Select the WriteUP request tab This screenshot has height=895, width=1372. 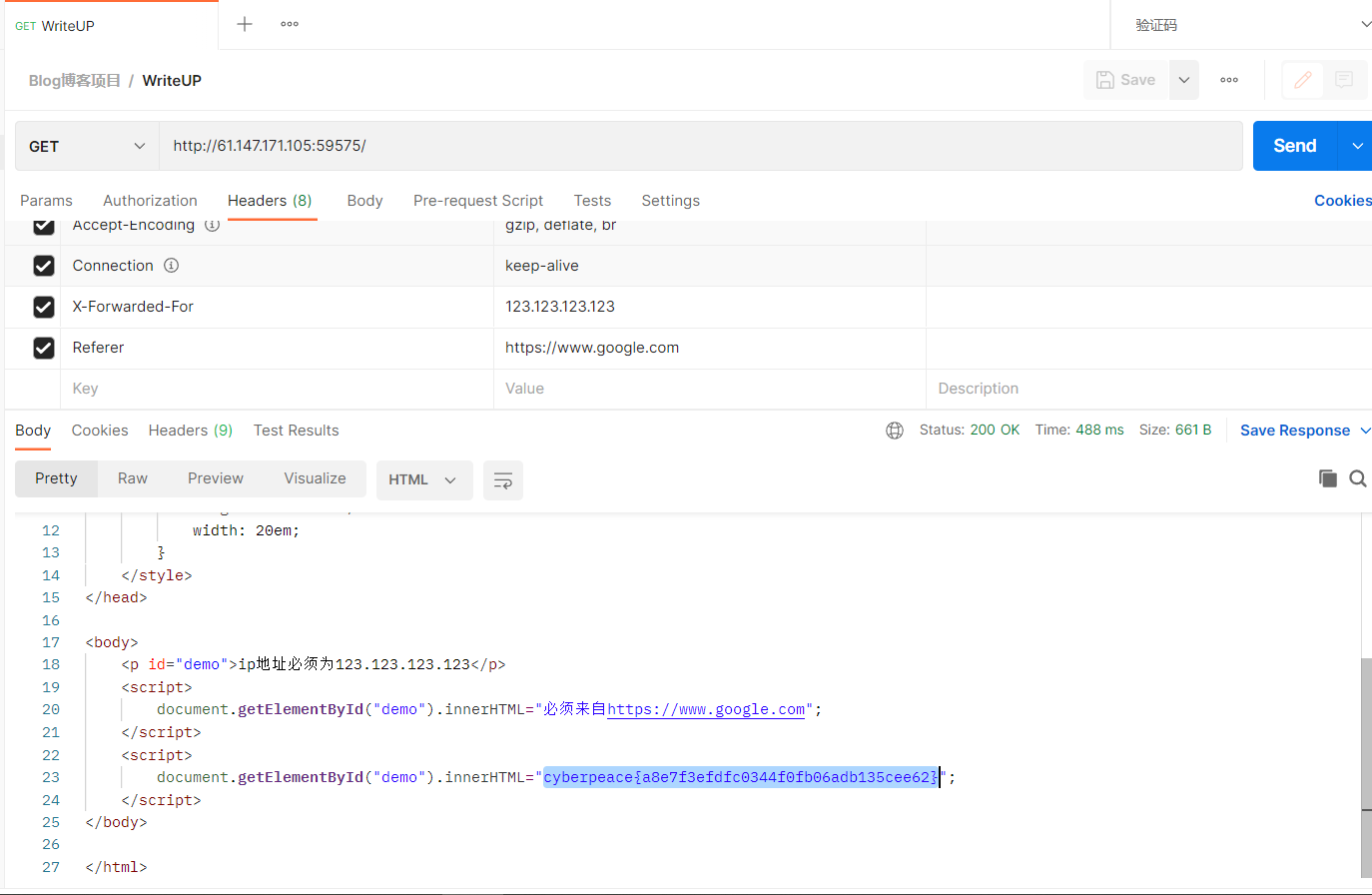pos(110,25)
